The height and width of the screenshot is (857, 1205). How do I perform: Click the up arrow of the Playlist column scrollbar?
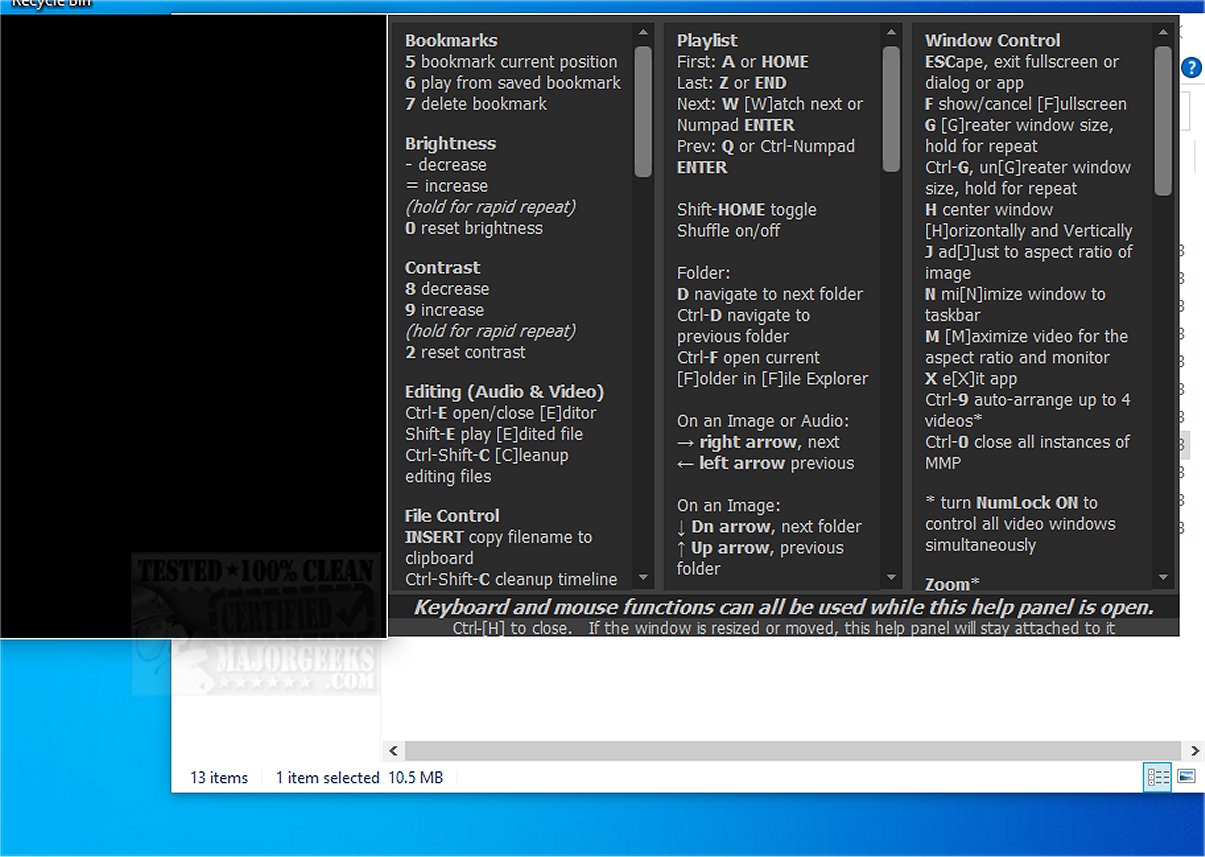click(891, 33)
